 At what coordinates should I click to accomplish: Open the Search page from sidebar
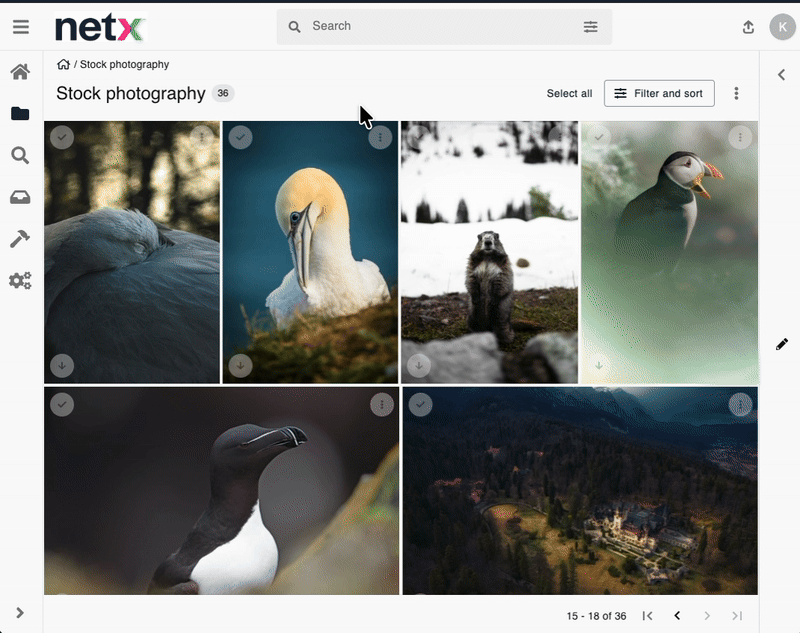click(20, 155)
